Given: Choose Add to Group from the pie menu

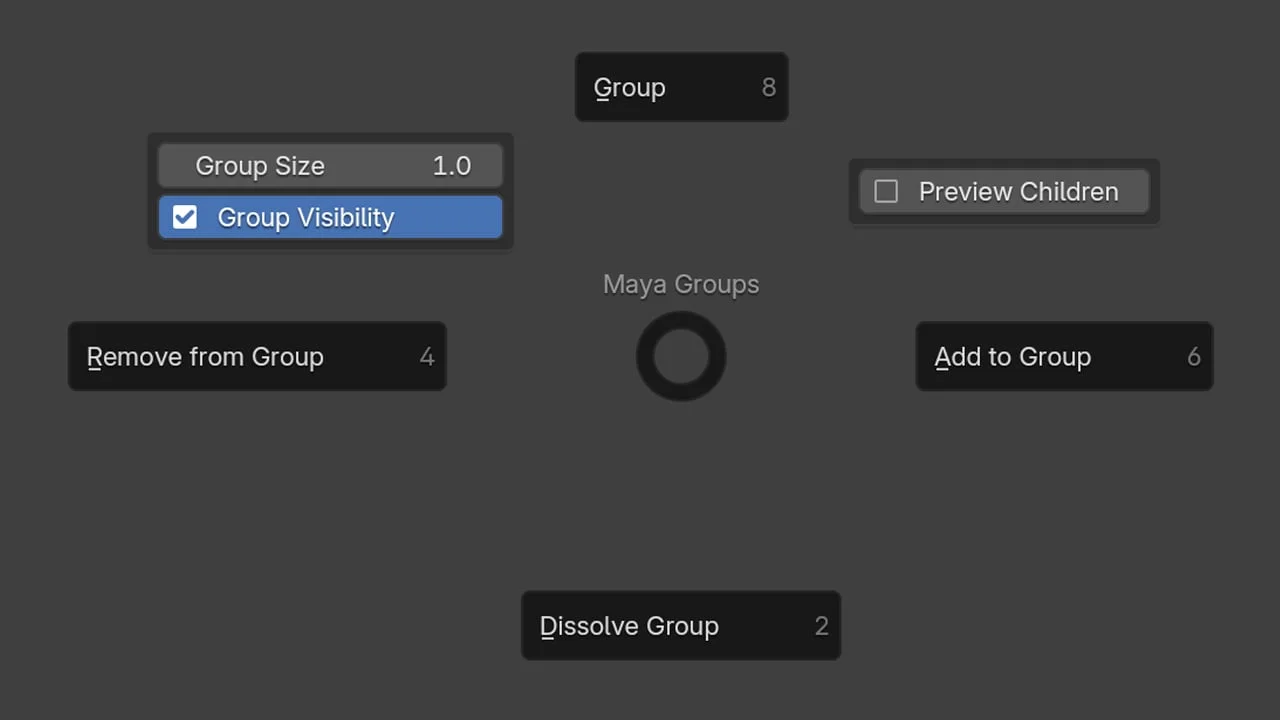Looking at the screenshot, I should pyautogui.click(x=1064, y=356).
